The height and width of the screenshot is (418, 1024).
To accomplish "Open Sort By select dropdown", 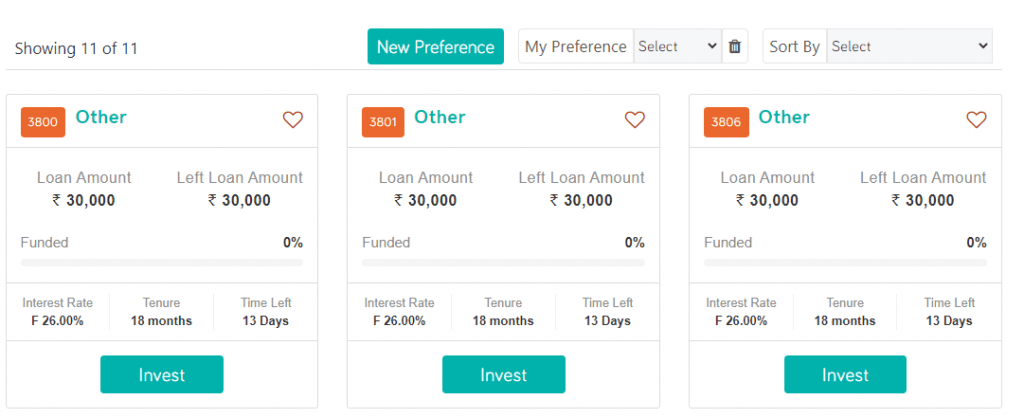I will [909, 46].
